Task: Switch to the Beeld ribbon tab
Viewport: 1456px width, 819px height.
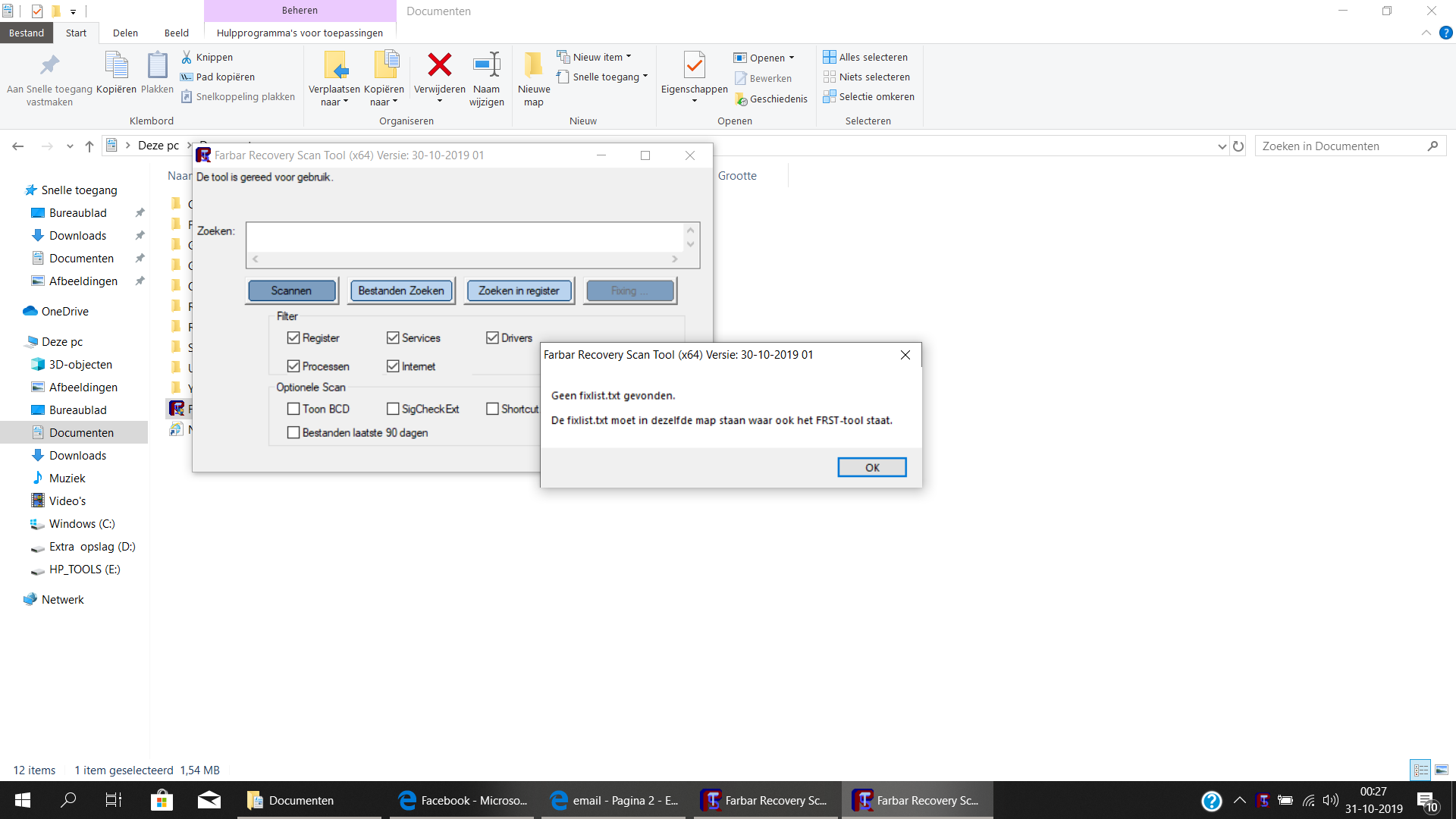Action: click(177, 33)
